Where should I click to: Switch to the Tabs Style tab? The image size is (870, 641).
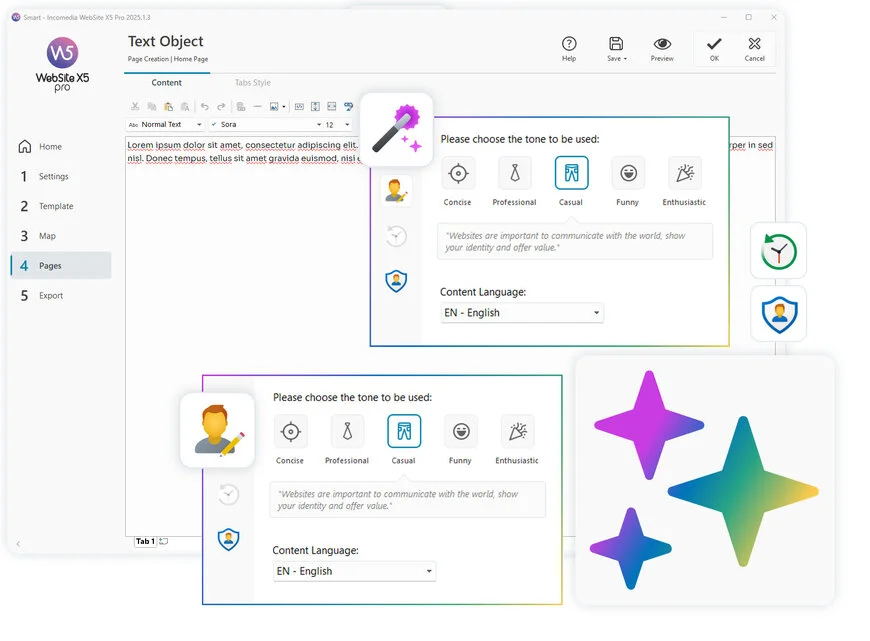tap(252, 83)
